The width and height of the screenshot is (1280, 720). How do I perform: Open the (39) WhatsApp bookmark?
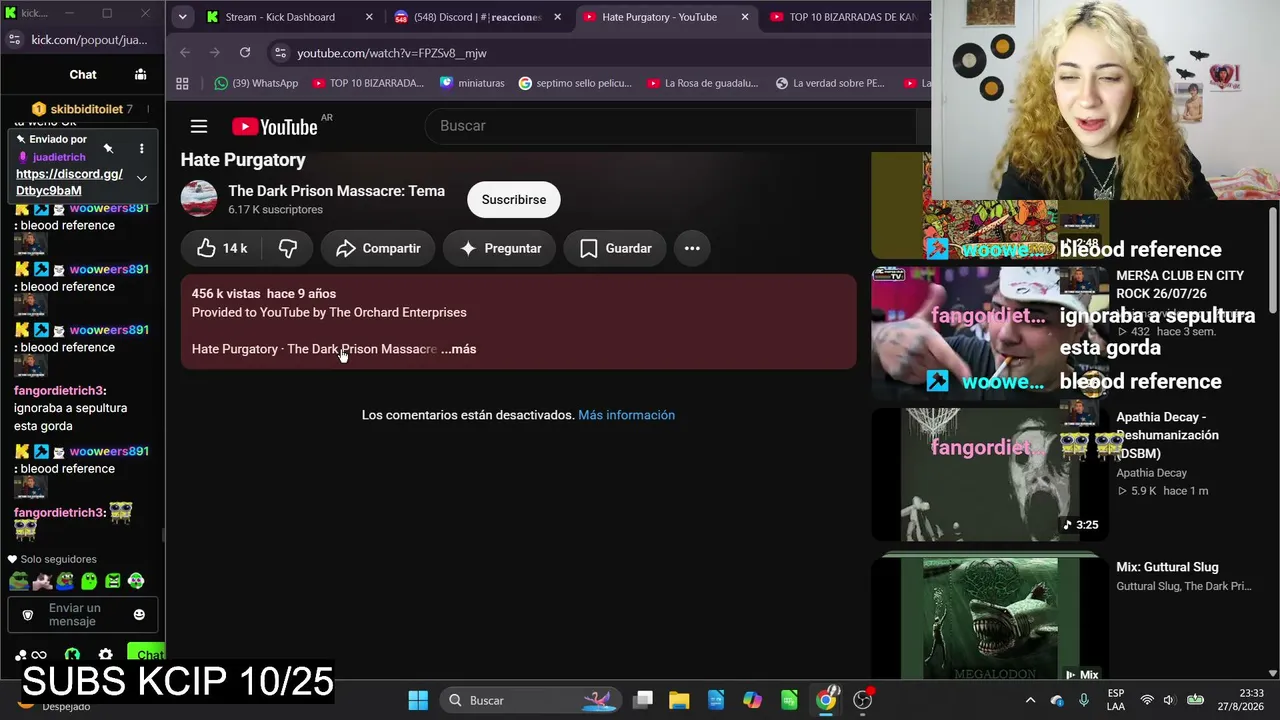(x=256, y=83)
